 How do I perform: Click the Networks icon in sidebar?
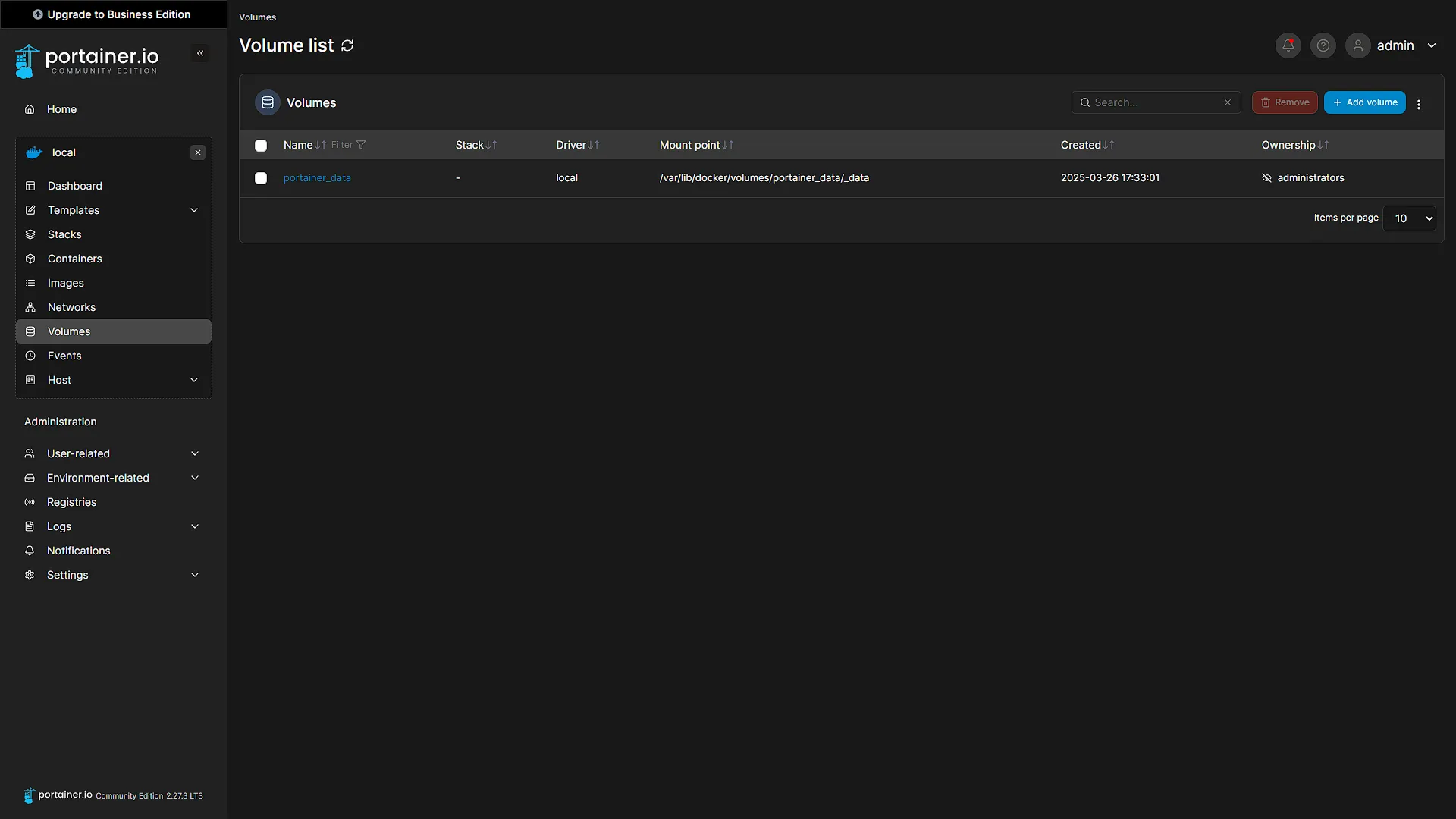pos(30,307)
